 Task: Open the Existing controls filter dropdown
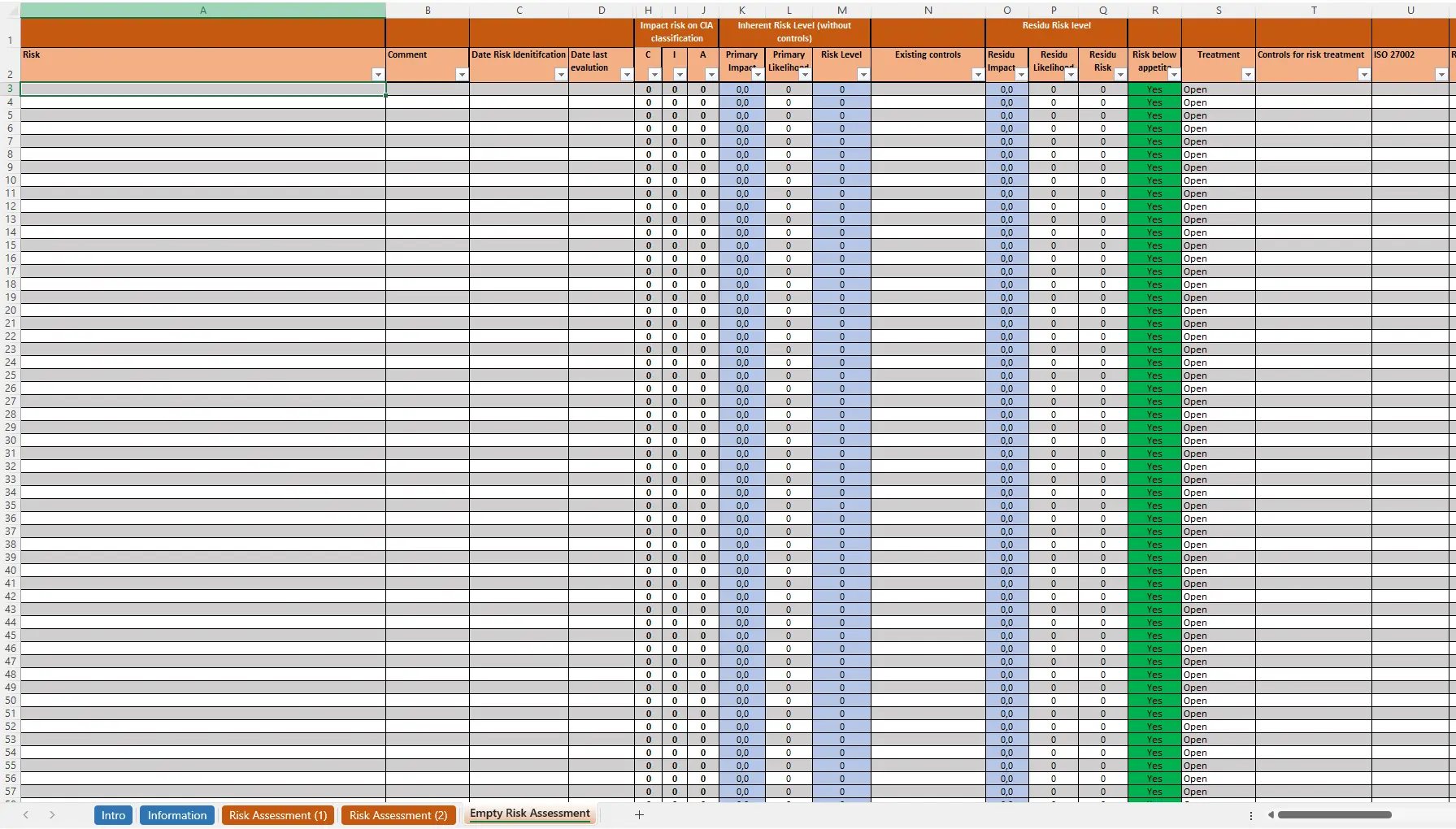tap(977, 74)
